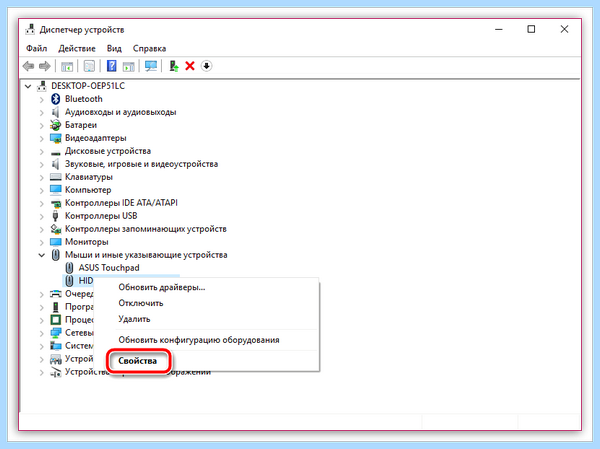Minimize the Диспетчер устройств window
Viewport: 600px width, 449px height.
click(x=499, y=29)
